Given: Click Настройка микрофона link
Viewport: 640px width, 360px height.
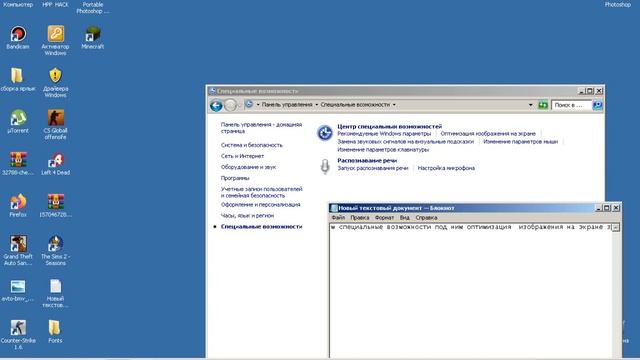Looking at the screenshot, I should (x=446, y=168).
